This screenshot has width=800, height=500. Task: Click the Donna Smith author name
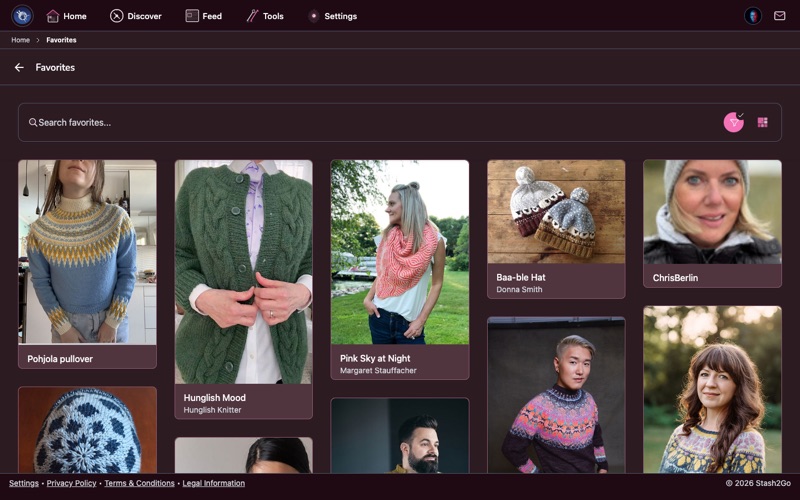(519, 289)
